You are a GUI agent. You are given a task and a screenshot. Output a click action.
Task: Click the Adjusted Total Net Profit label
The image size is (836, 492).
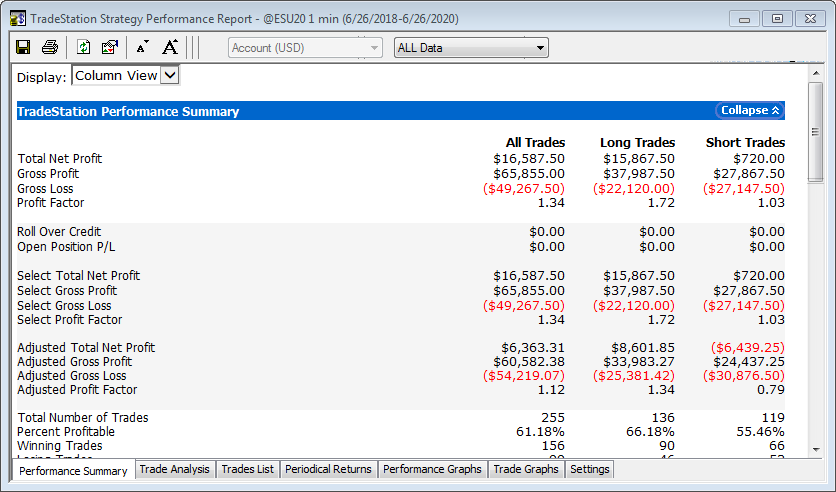[x=86, y=348]
